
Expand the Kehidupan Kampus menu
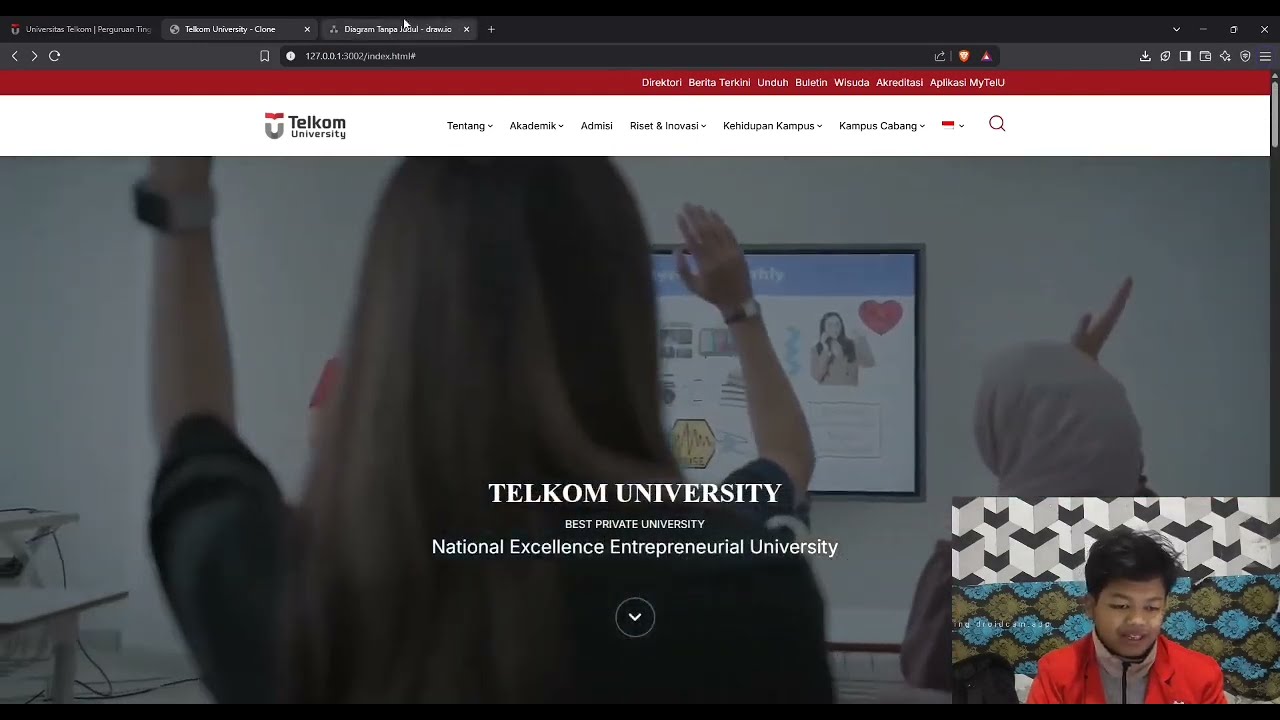click(773, 126)
